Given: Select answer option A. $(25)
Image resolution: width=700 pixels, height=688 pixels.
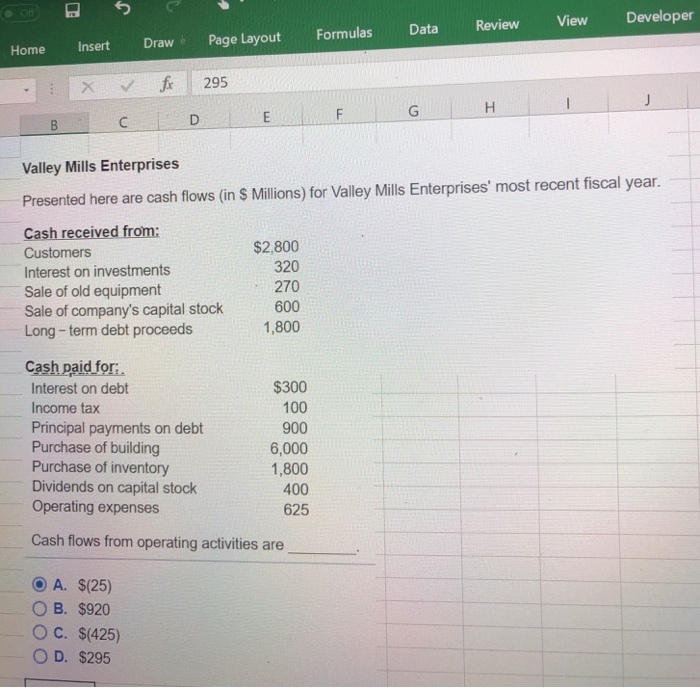Looking at the screenshot, I should pos(72,585).
